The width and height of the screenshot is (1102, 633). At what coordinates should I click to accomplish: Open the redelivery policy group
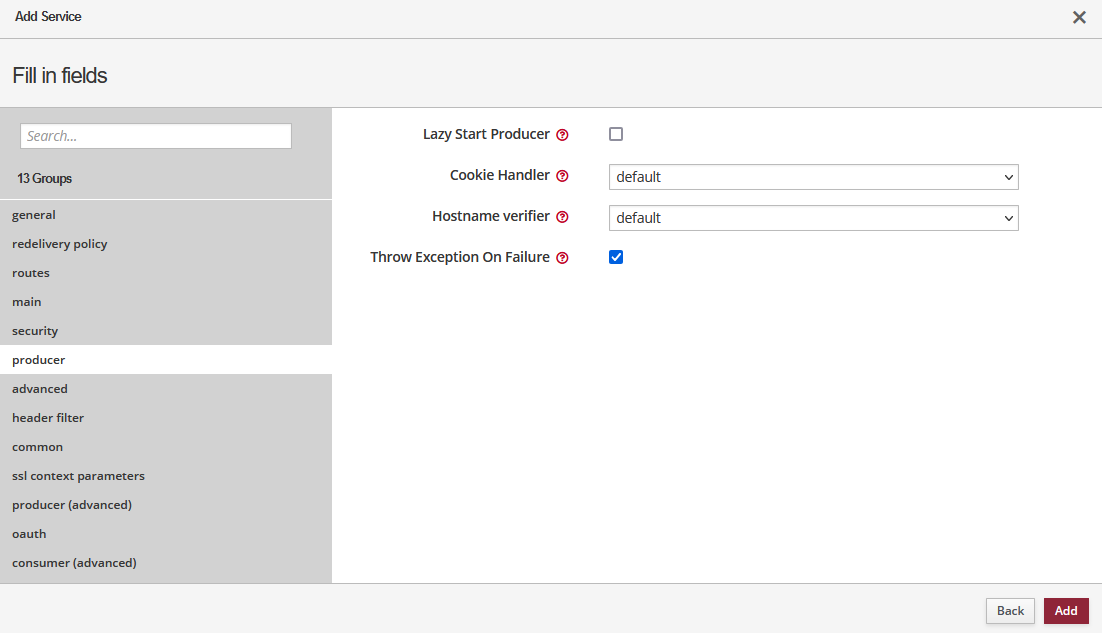pos(60,244)
